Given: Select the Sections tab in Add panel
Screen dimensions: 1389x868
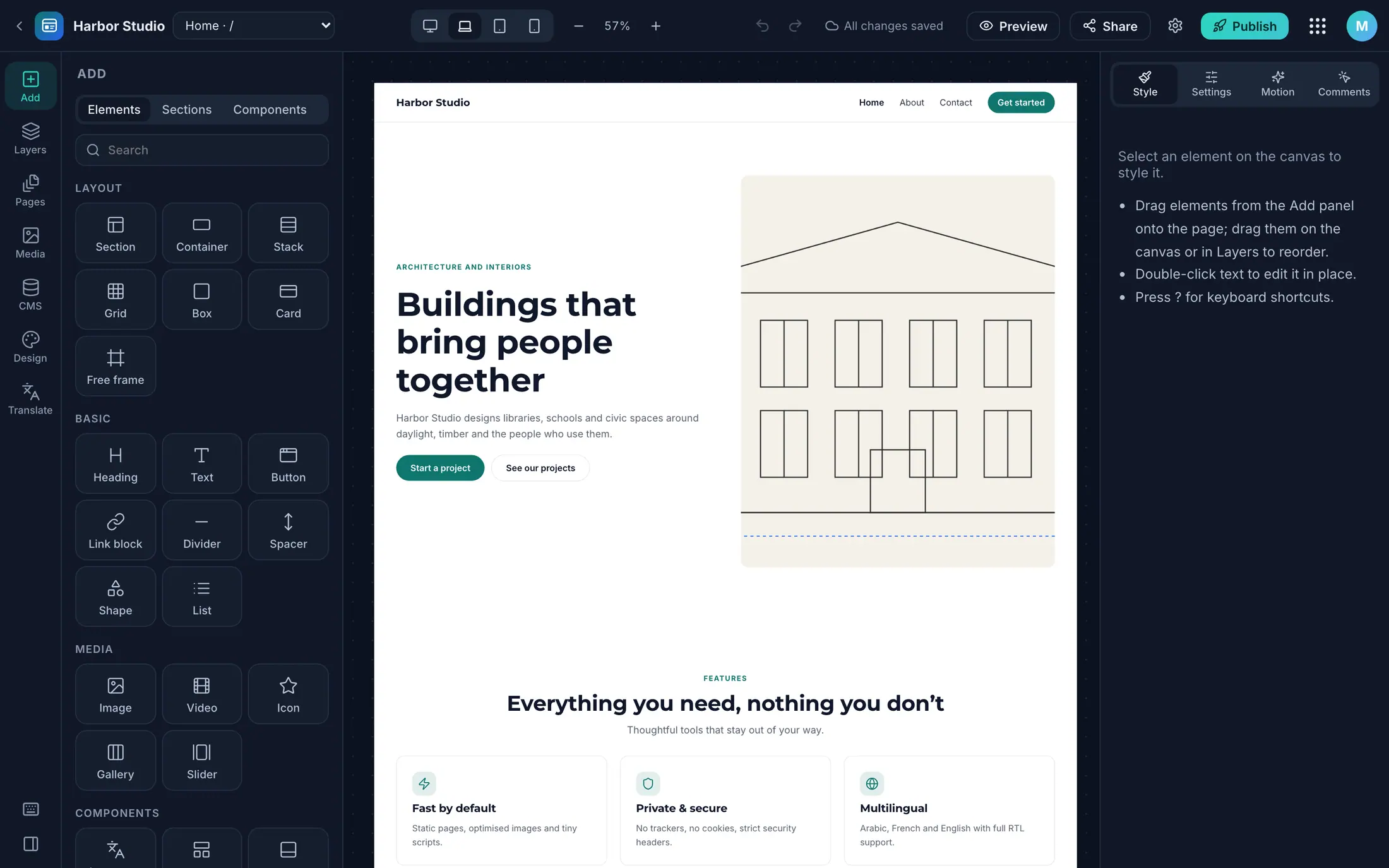Looking at the screenshot, I should (186, 110).
